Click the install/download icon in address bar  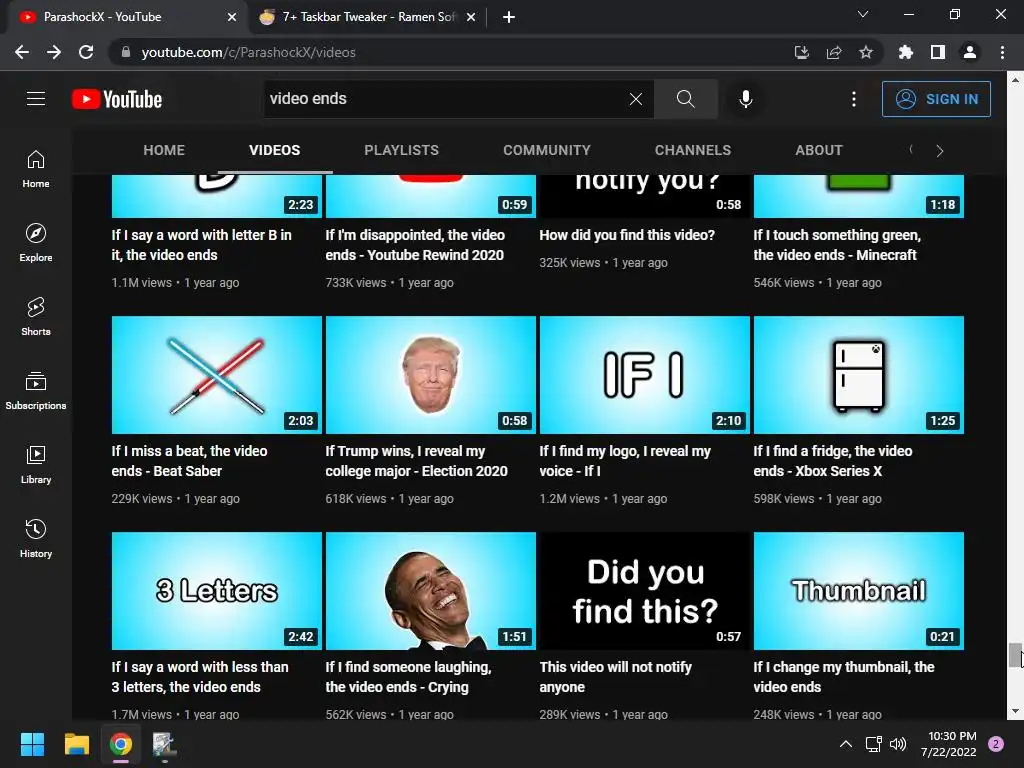pos(802,52)
